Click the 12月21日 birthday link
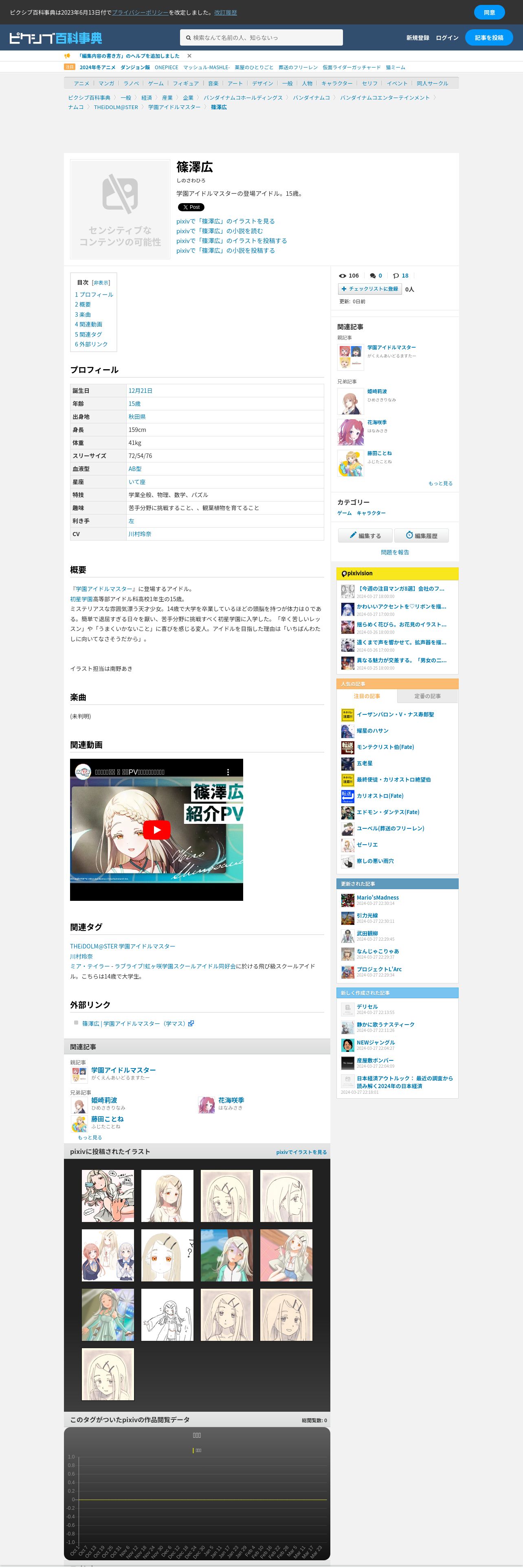The height and width of the screenshot is (1568, 523). [x=141, y=391]
